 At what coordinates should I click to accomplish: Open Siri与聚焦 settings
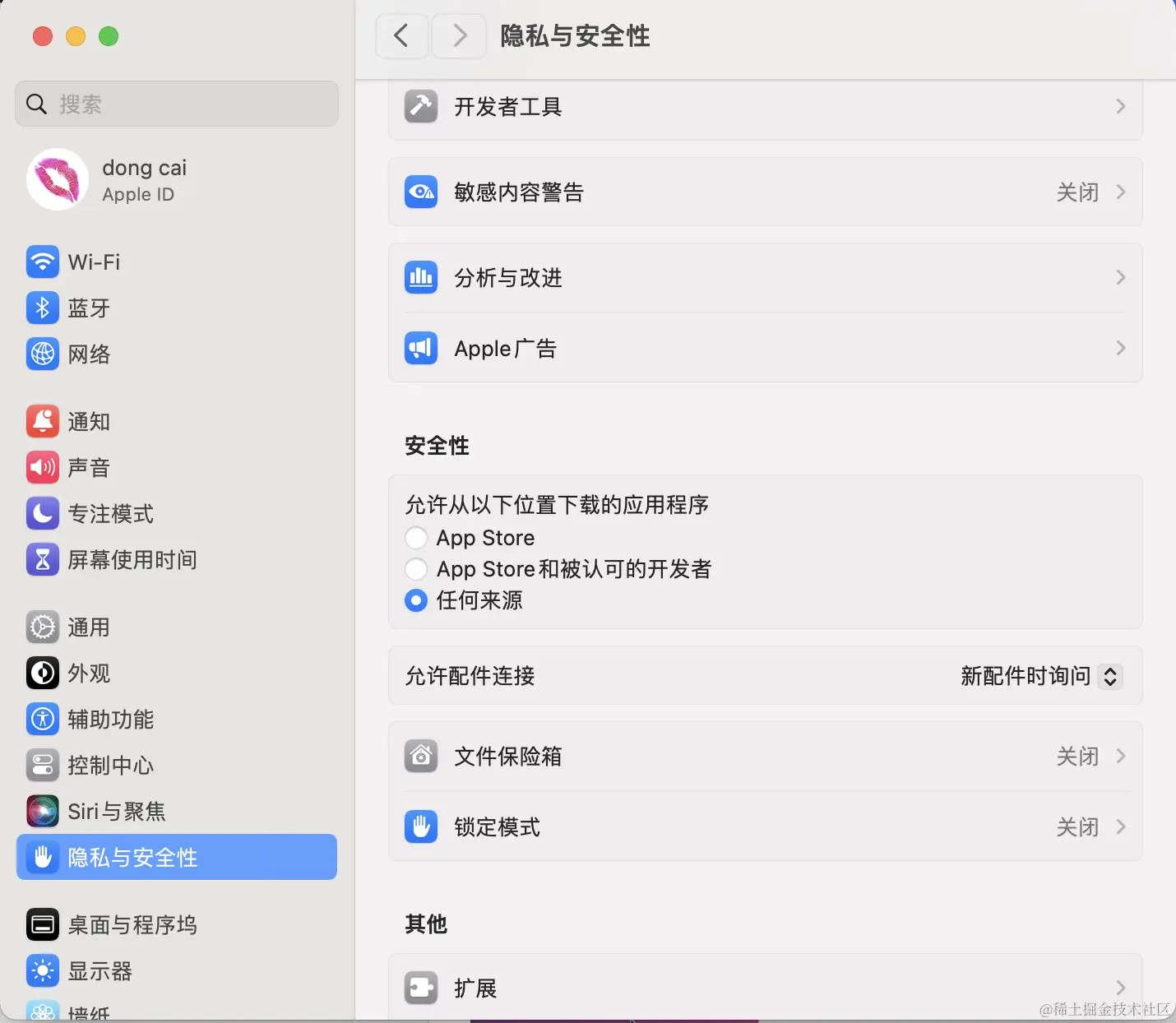pos(115,811)
